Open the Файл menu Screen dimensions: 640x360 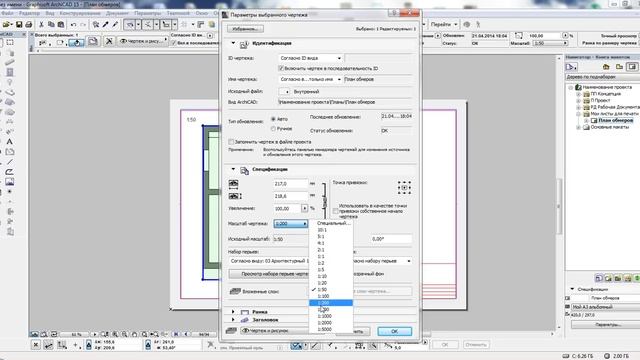(x=7, y=13)
